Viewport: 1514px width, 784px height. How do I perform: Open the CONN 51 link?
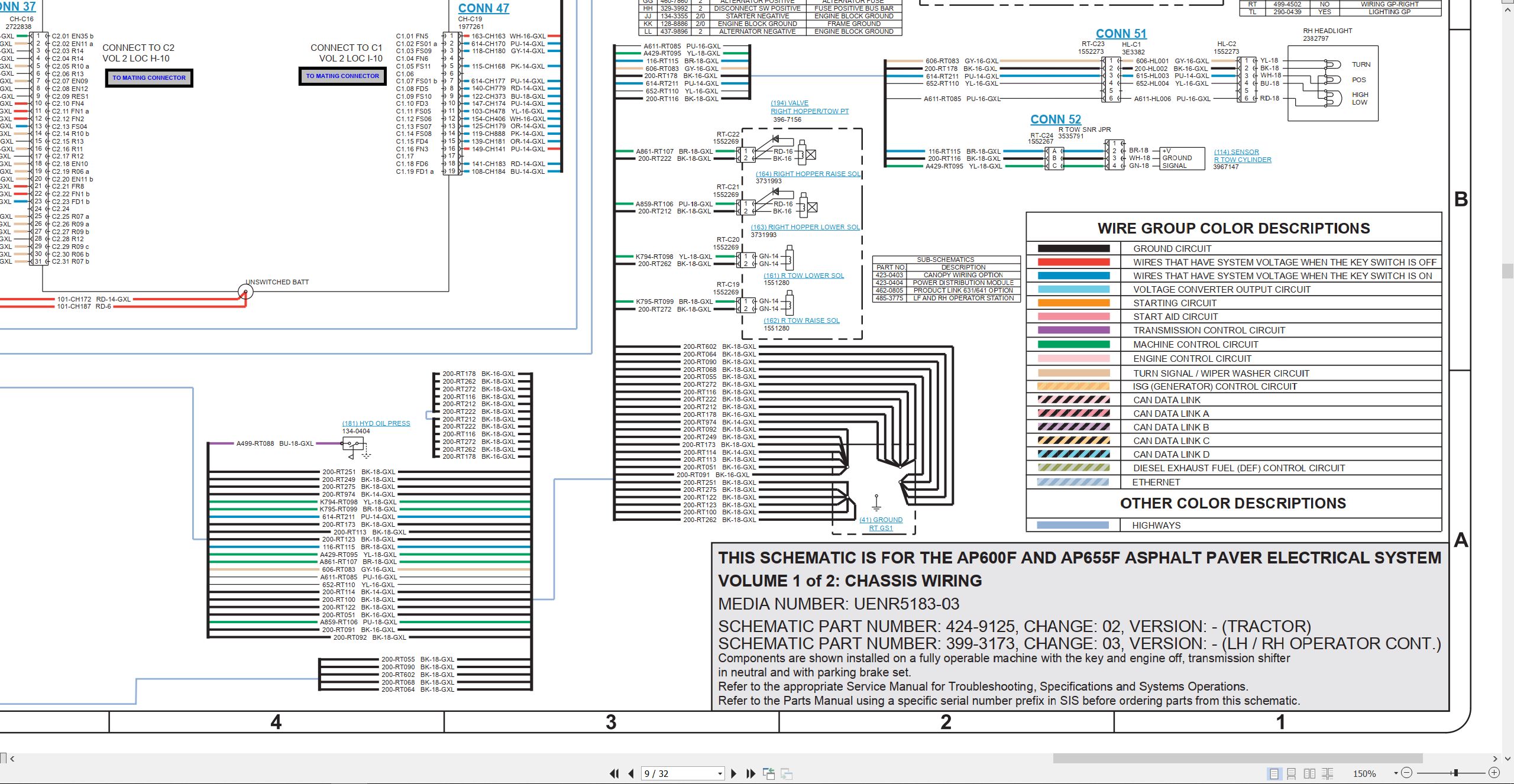1121,34
